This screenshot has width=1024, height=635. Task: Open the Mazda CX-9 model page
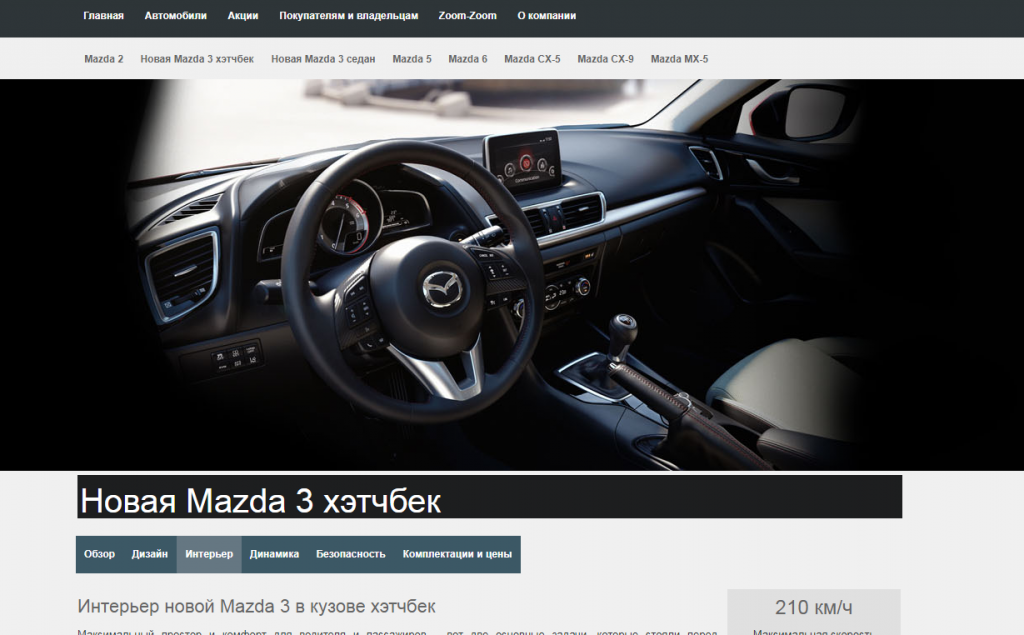point(605,59)
